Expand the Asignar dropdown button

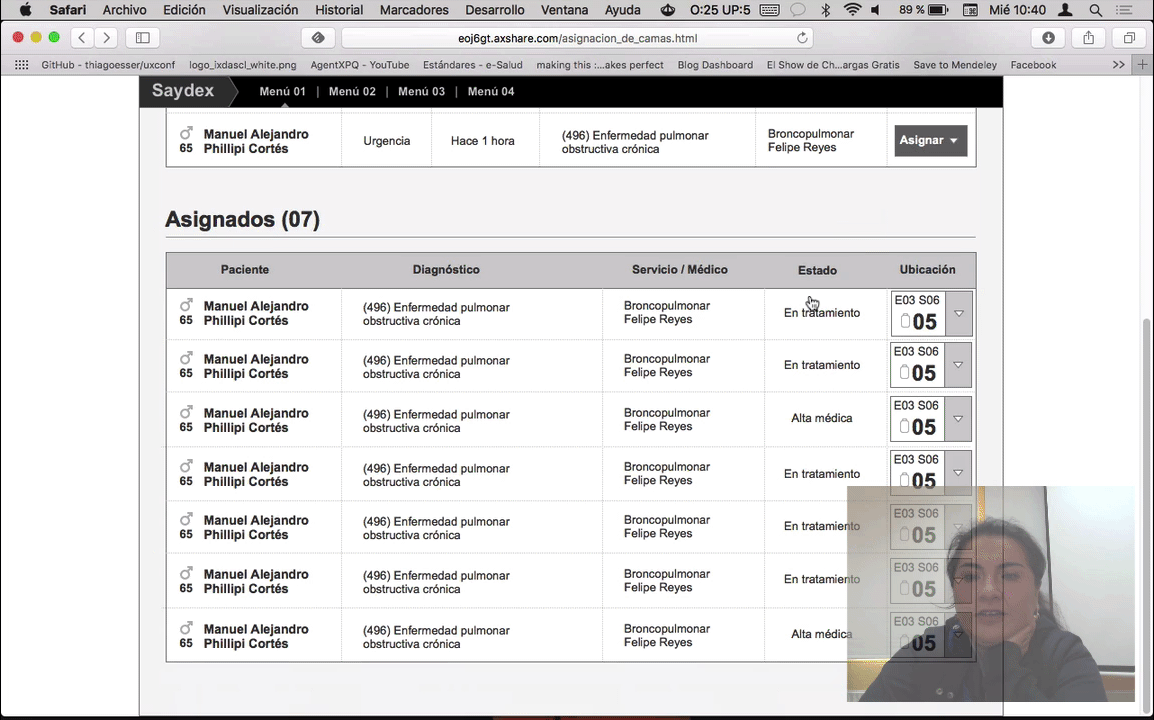pos(930,141)
